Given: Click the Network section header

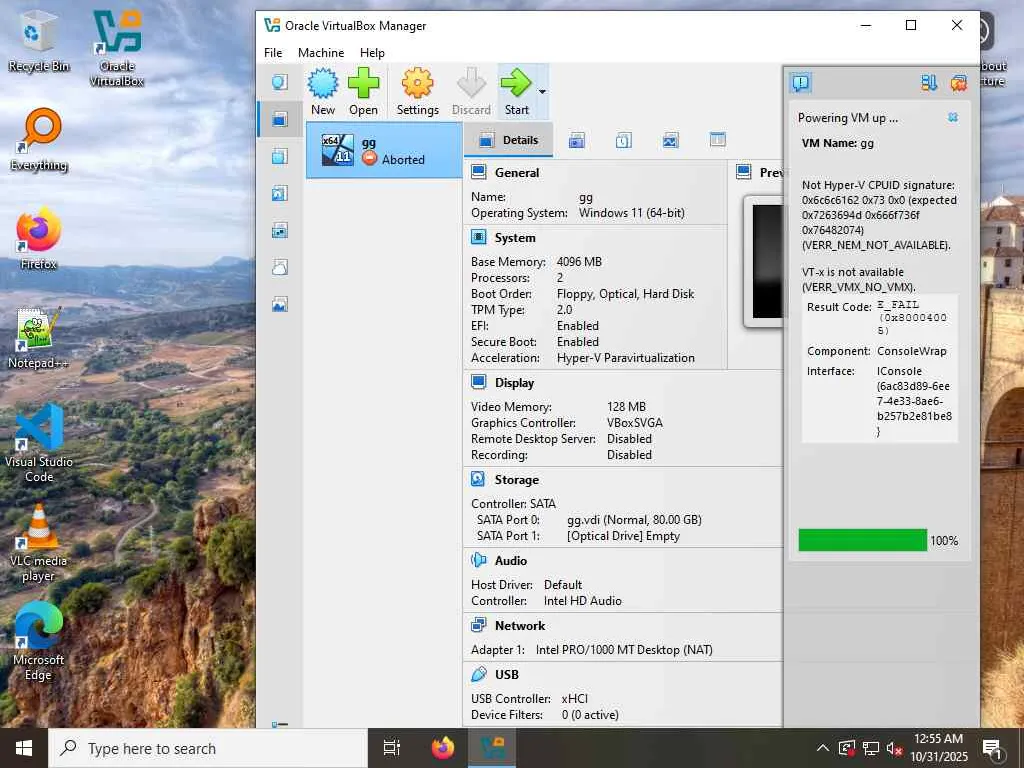Looking at the screenshot, I should pos(520,626).
